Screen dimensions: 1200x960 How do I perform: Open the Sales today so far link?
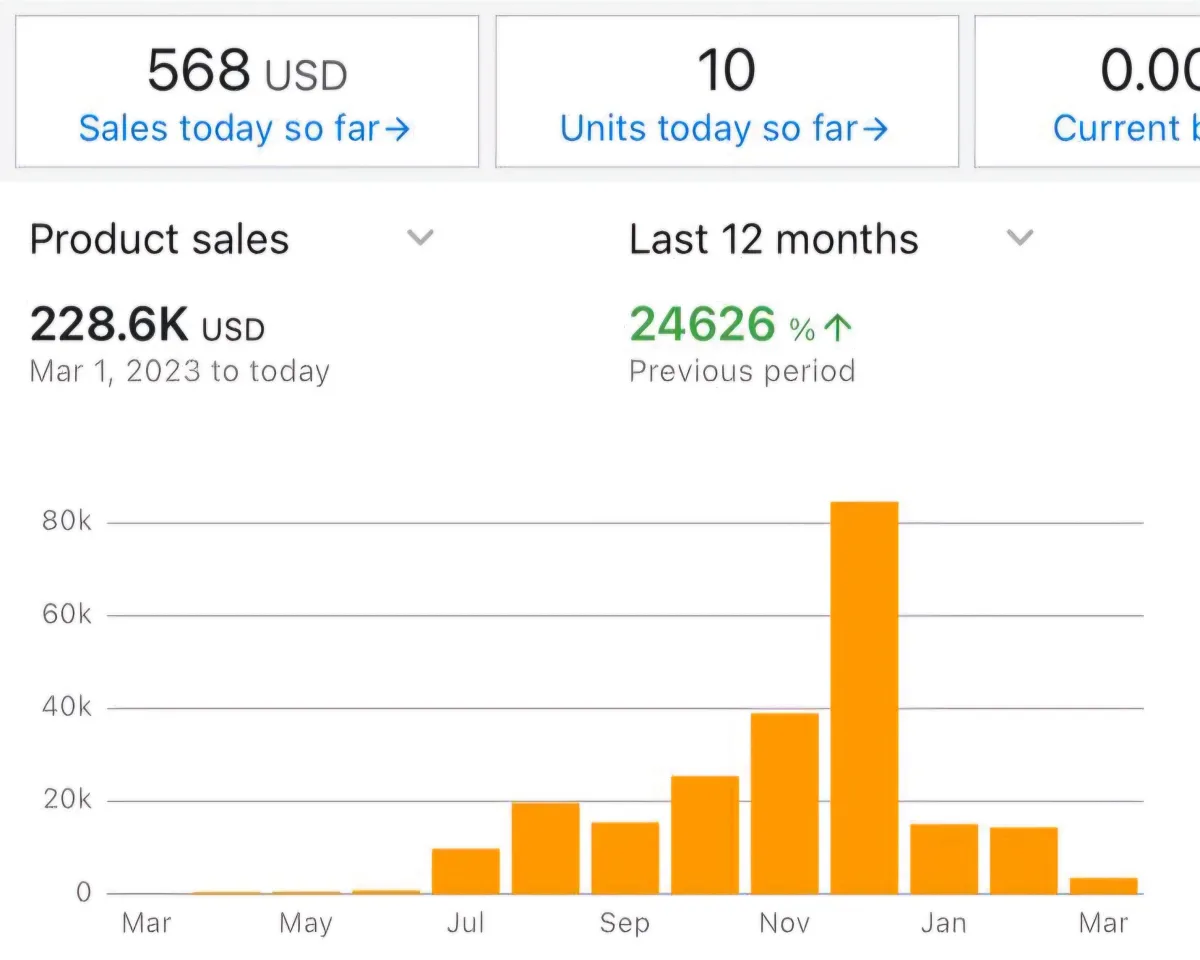click(x=244, y=129)
